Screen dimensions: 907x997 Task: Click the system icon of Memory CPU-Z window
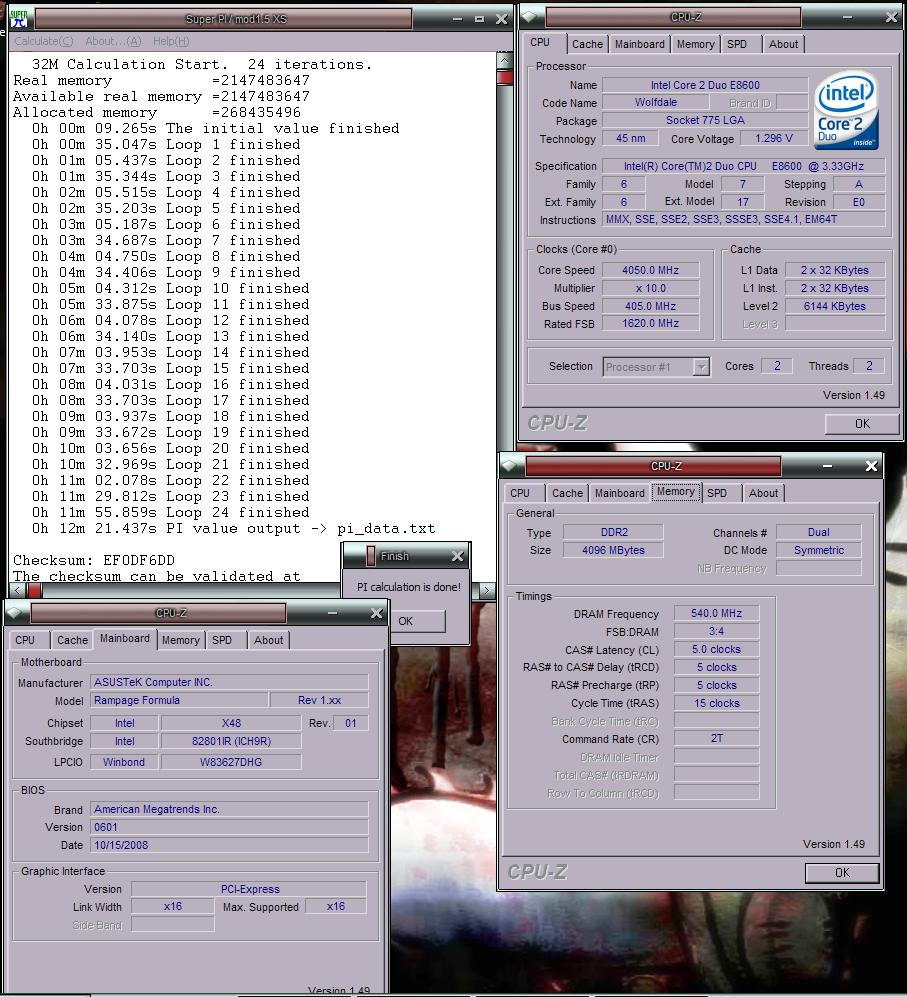coord(509,465)
